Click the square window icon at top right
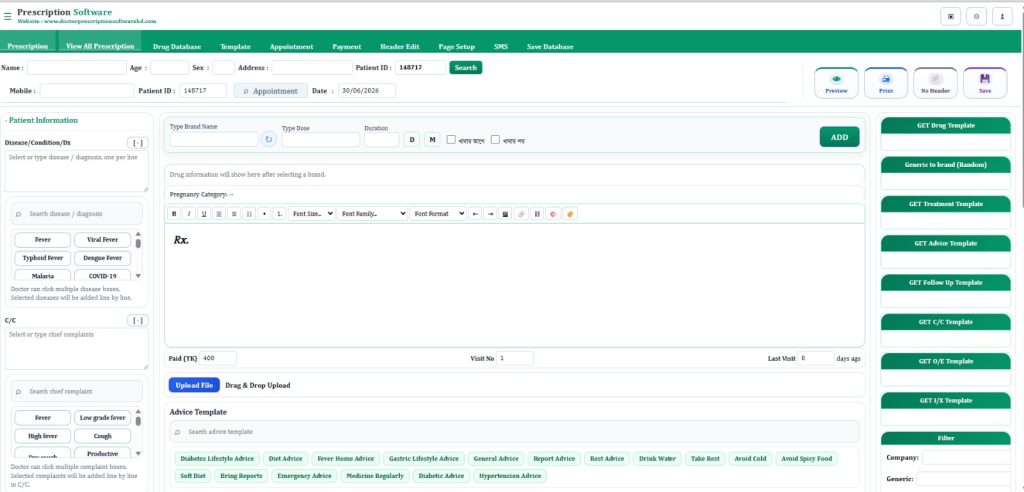Image resolution: width=1024 pixels, height=492 pixels. click(950, 17)
